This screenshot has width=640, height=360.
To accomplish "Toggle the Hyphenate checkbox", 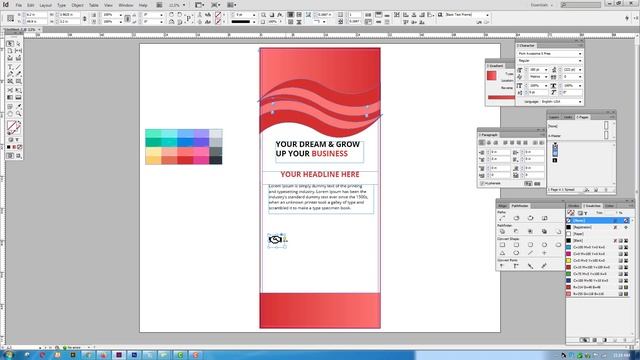I will pos(482,184).
